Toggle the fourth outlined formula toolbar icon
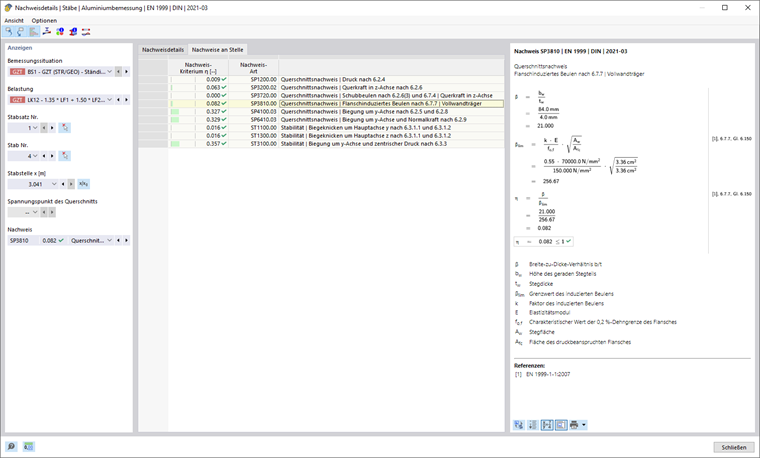 tap(561, 425)
